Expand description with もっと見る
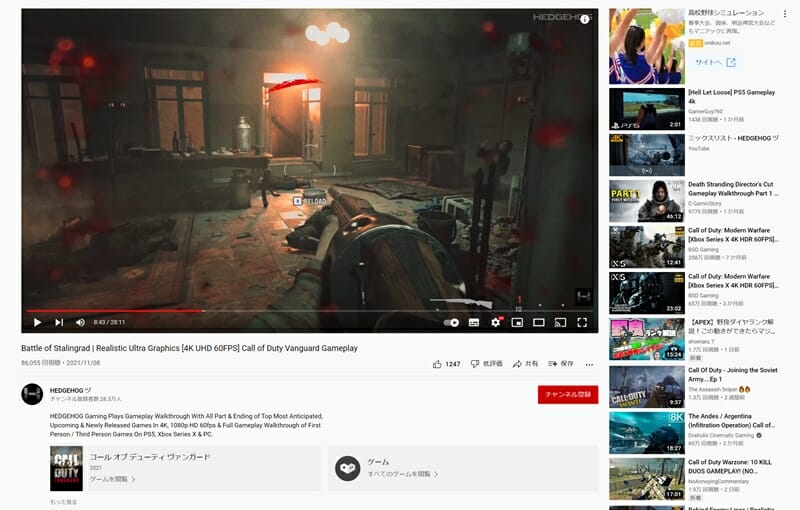 tap(64, 502)
